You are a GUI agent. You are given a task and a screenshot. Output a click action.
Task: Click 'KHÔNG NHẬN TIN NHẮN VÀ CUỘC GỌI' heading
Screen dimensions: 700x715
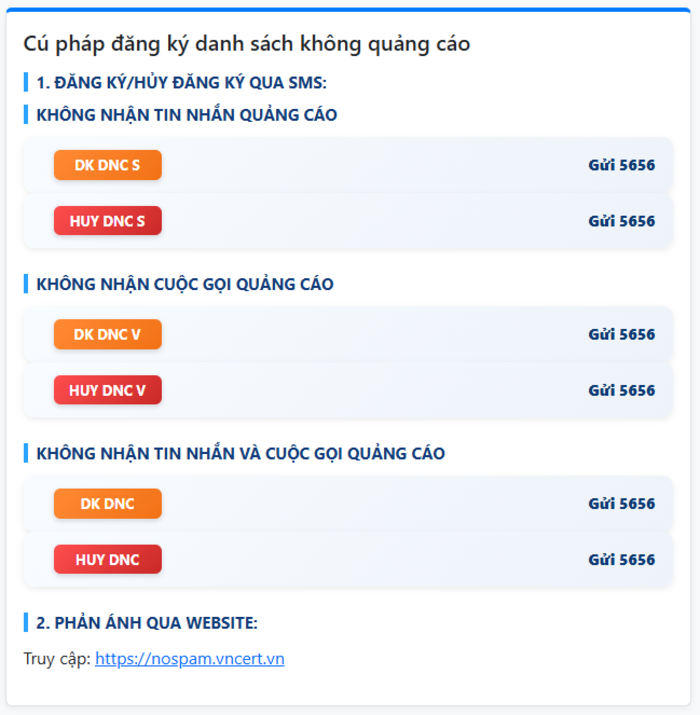point(240,453)
